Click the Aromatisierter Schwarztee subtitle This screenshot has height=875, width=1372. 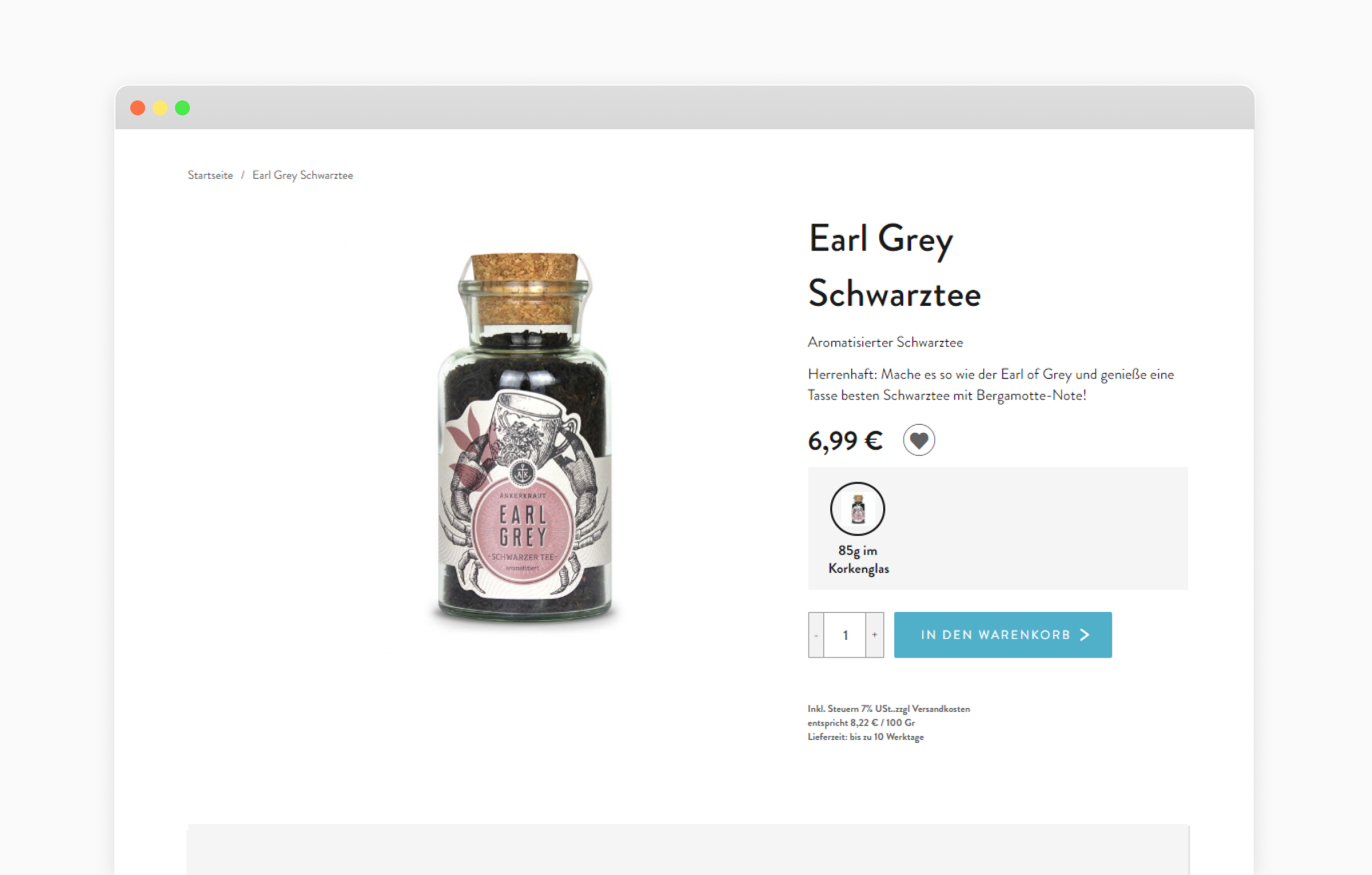[886, 342]
